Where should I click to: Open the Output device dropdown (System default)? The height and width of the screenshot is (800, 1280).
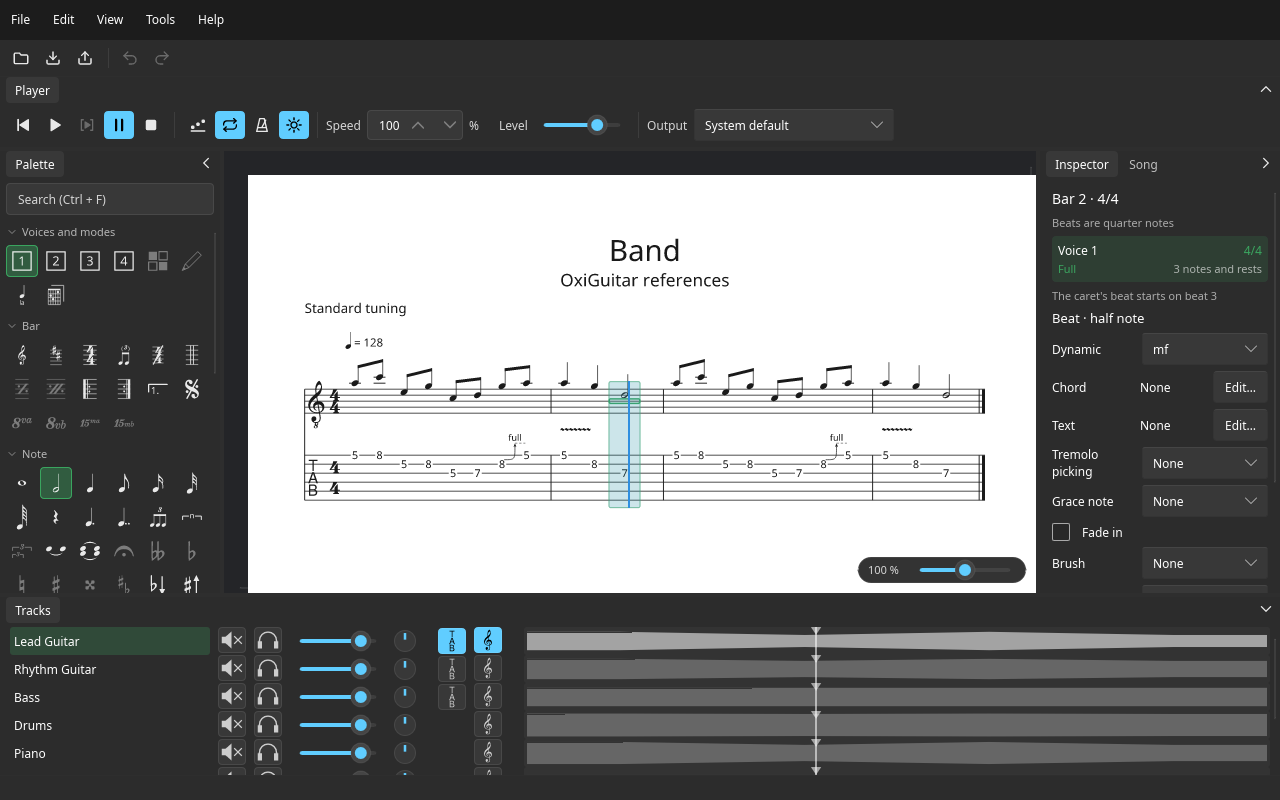pos(794,125)
